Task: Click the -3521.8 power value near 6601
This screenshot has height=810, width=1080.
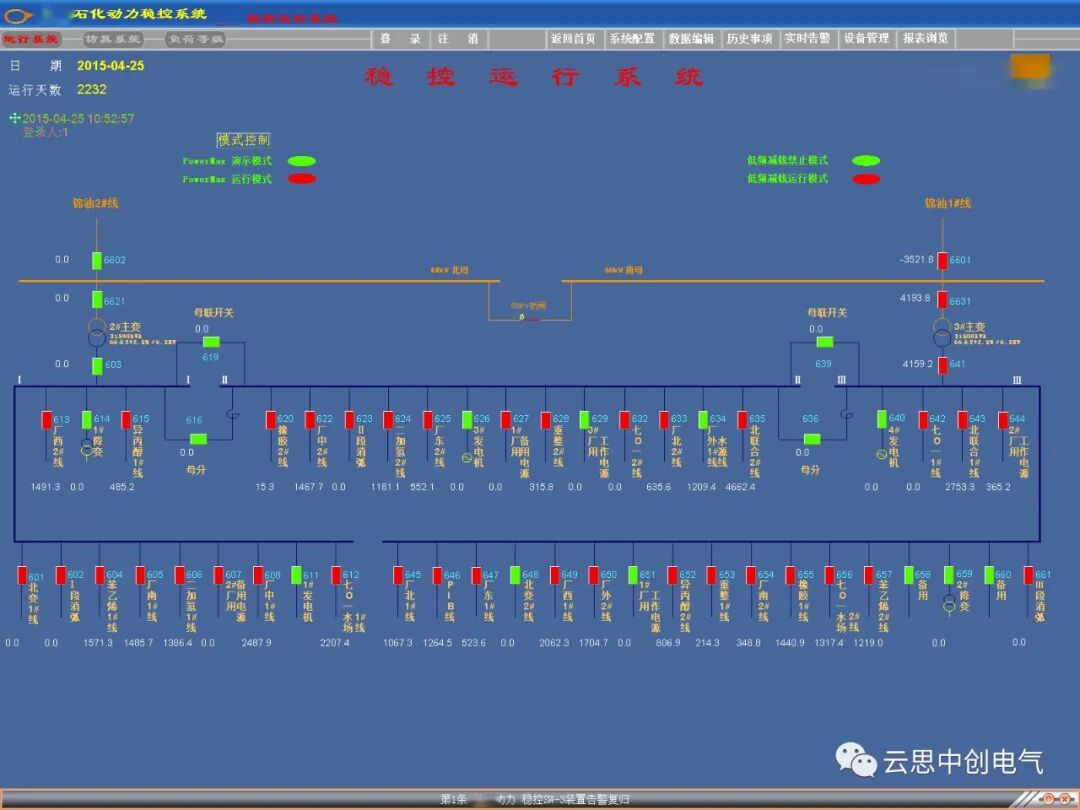Action: [916, 260]
